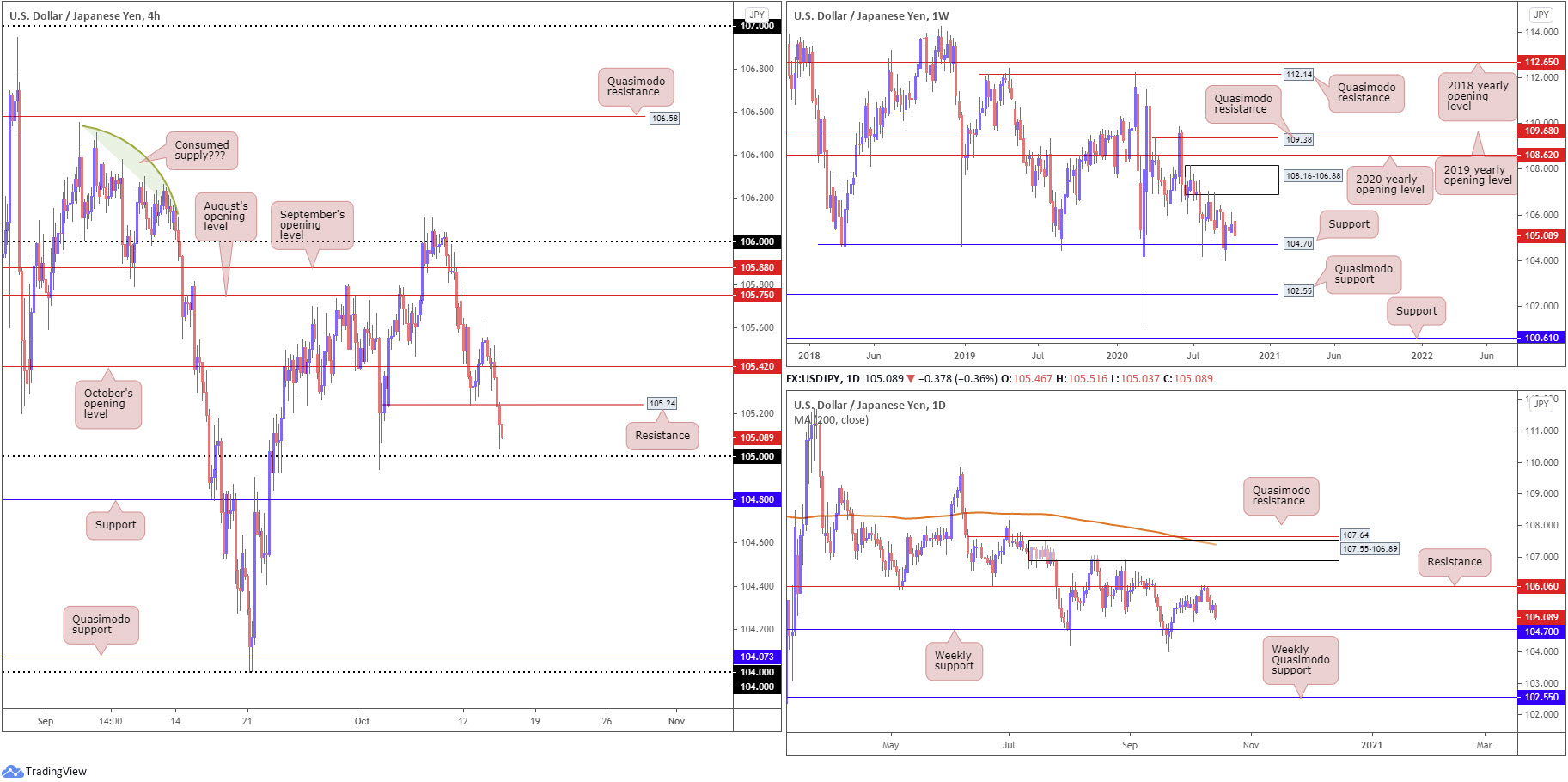Select the 2020 yearly opening level callout

(1389, 185)
